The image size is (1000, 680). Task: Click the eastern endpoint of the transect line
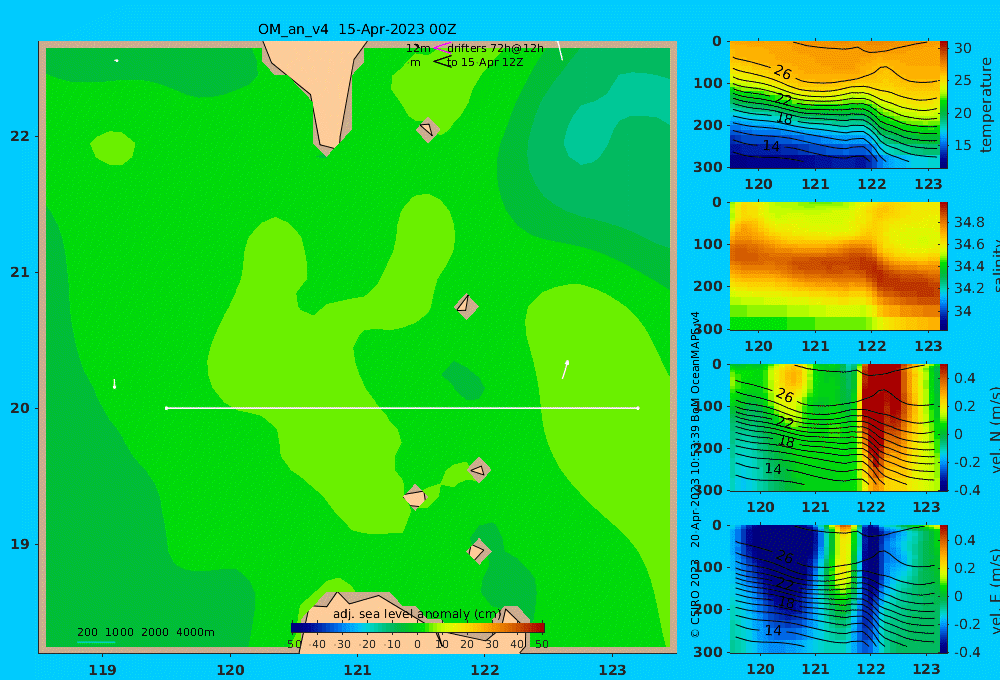click(x=638, y=408)
